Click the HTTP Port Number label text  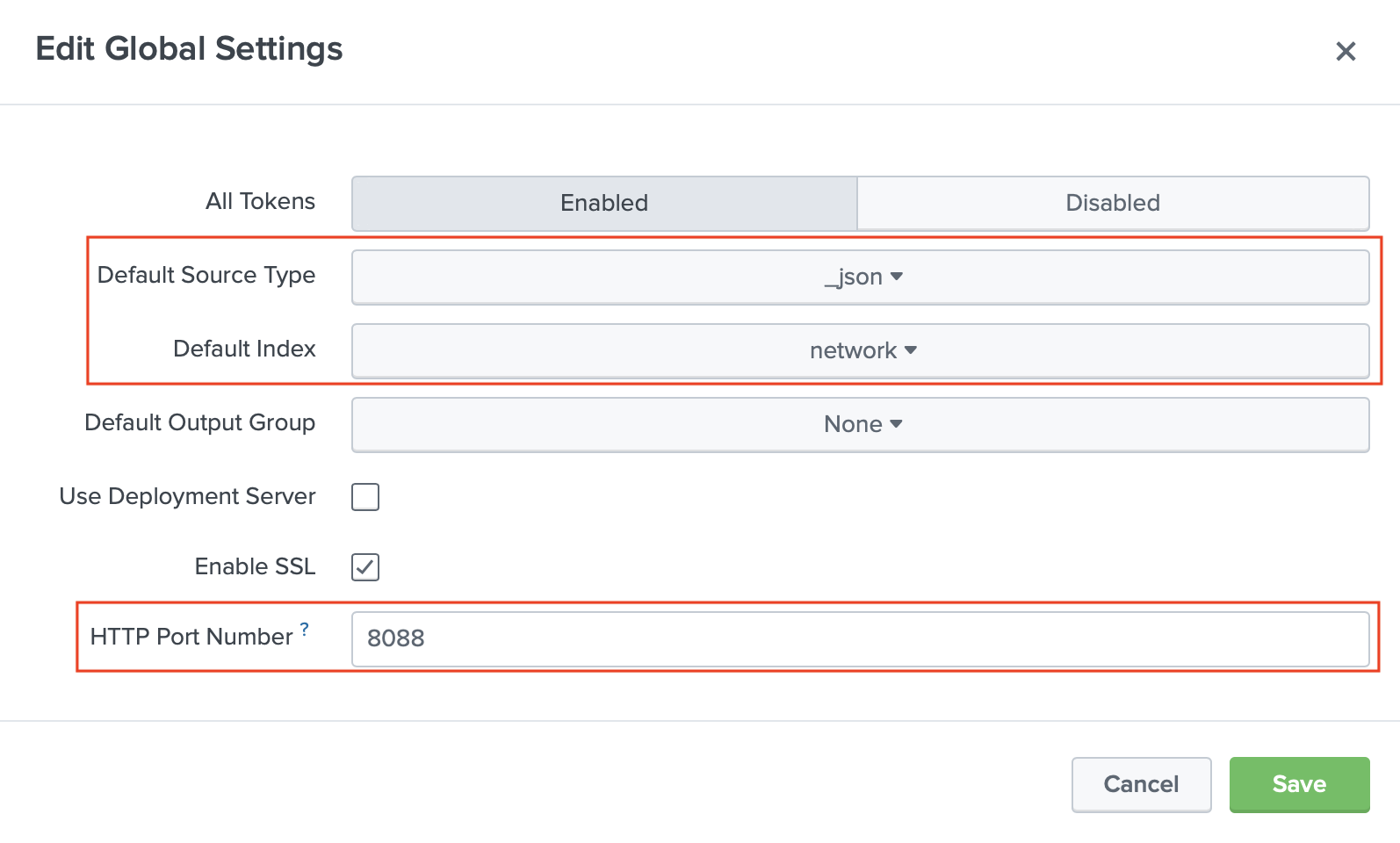191,637
